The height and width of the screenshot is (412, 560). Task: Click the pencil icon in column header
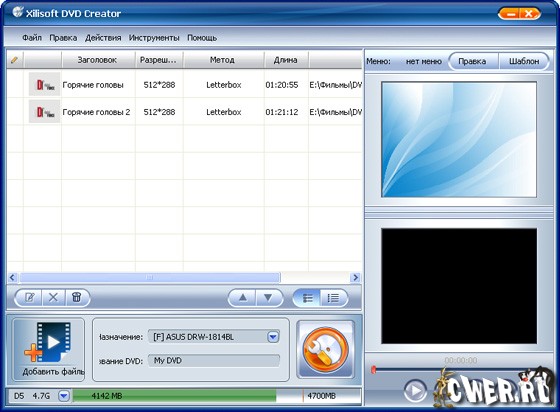coord(14,60)
